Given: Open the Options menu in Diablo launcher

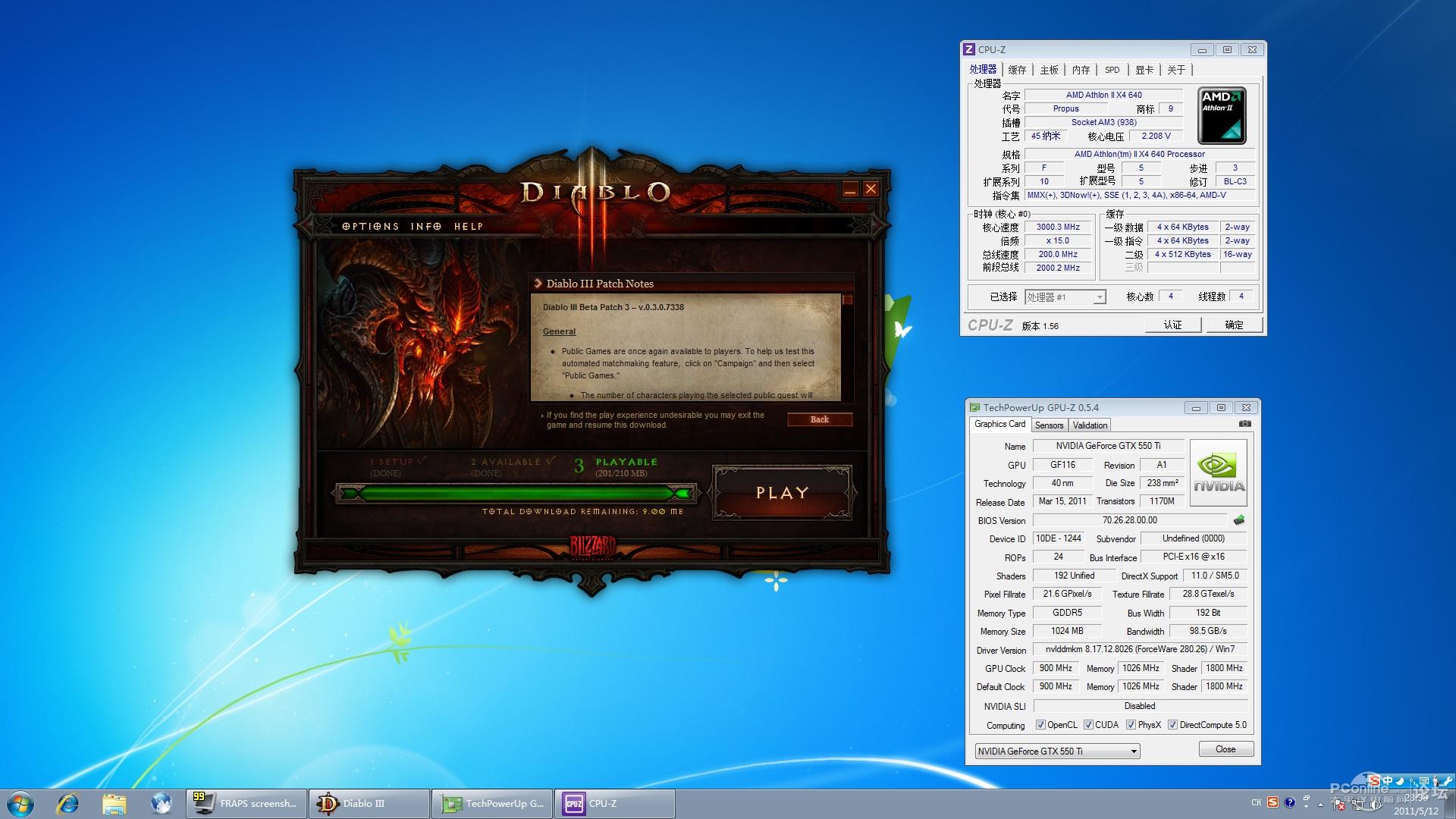Looking at the screenshot, I should pyautogui.click(x=370, y=226).
